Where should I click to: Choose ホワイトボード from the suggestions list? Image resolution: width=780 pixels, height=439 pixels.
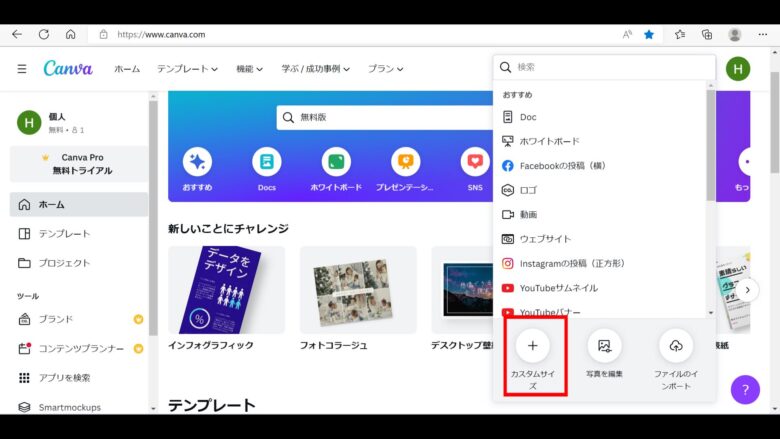click(599, 141)
